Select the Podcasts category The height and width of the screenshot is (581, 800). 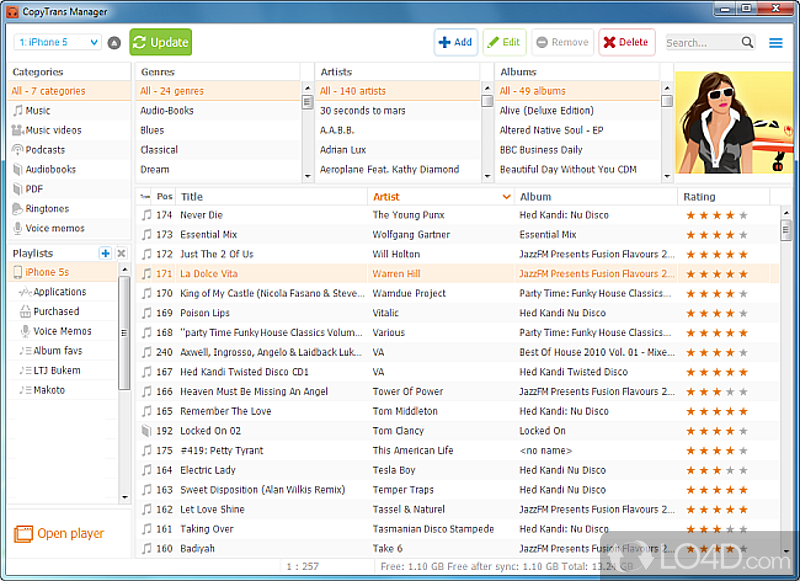pos(69,150)
